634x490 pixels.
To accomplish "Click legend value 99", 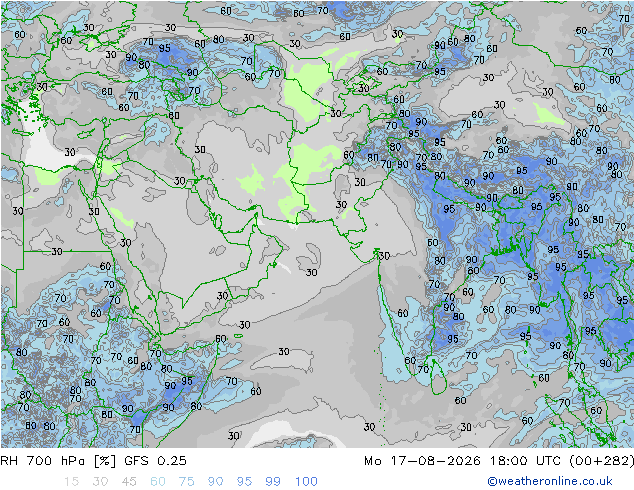I will [x=273, y=481].
